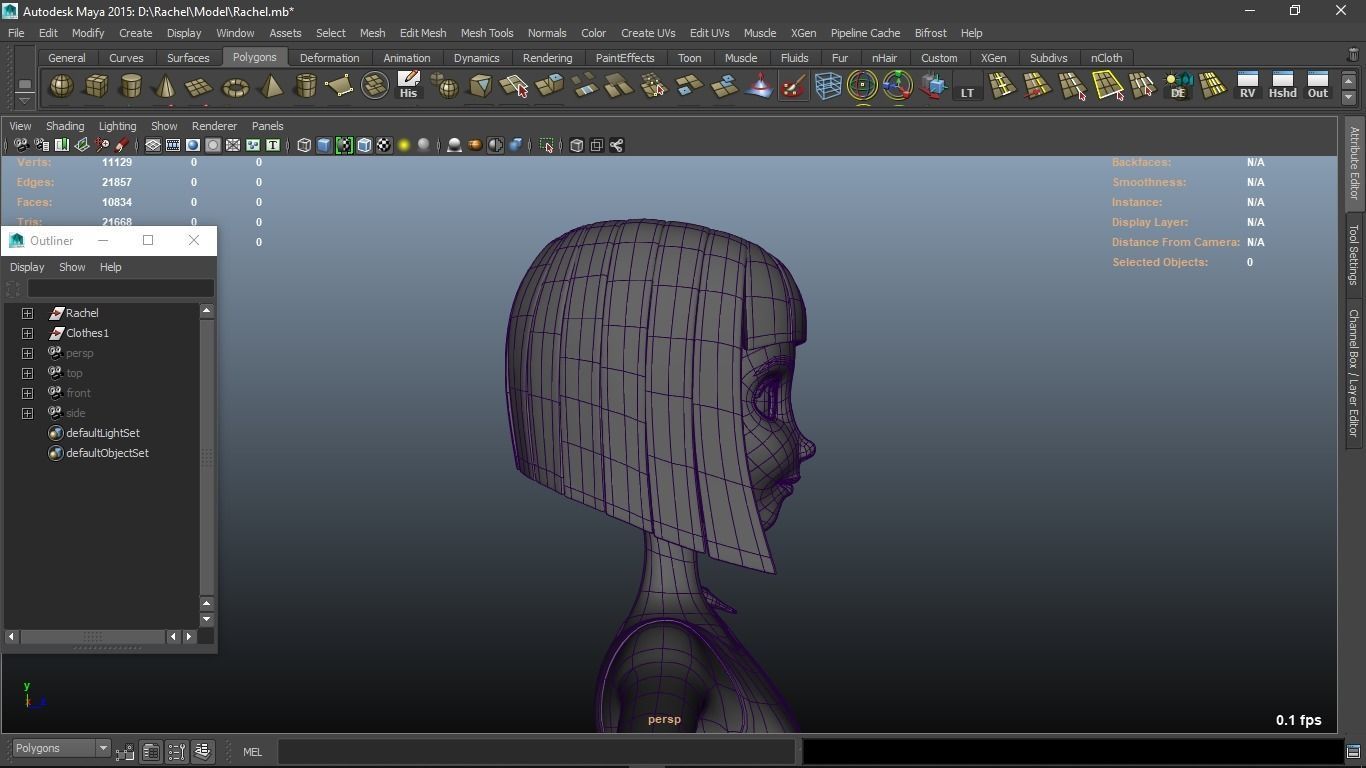Create a polygon torus from the shelf
The image size is (1366, 768).
(x=235, y=86)
